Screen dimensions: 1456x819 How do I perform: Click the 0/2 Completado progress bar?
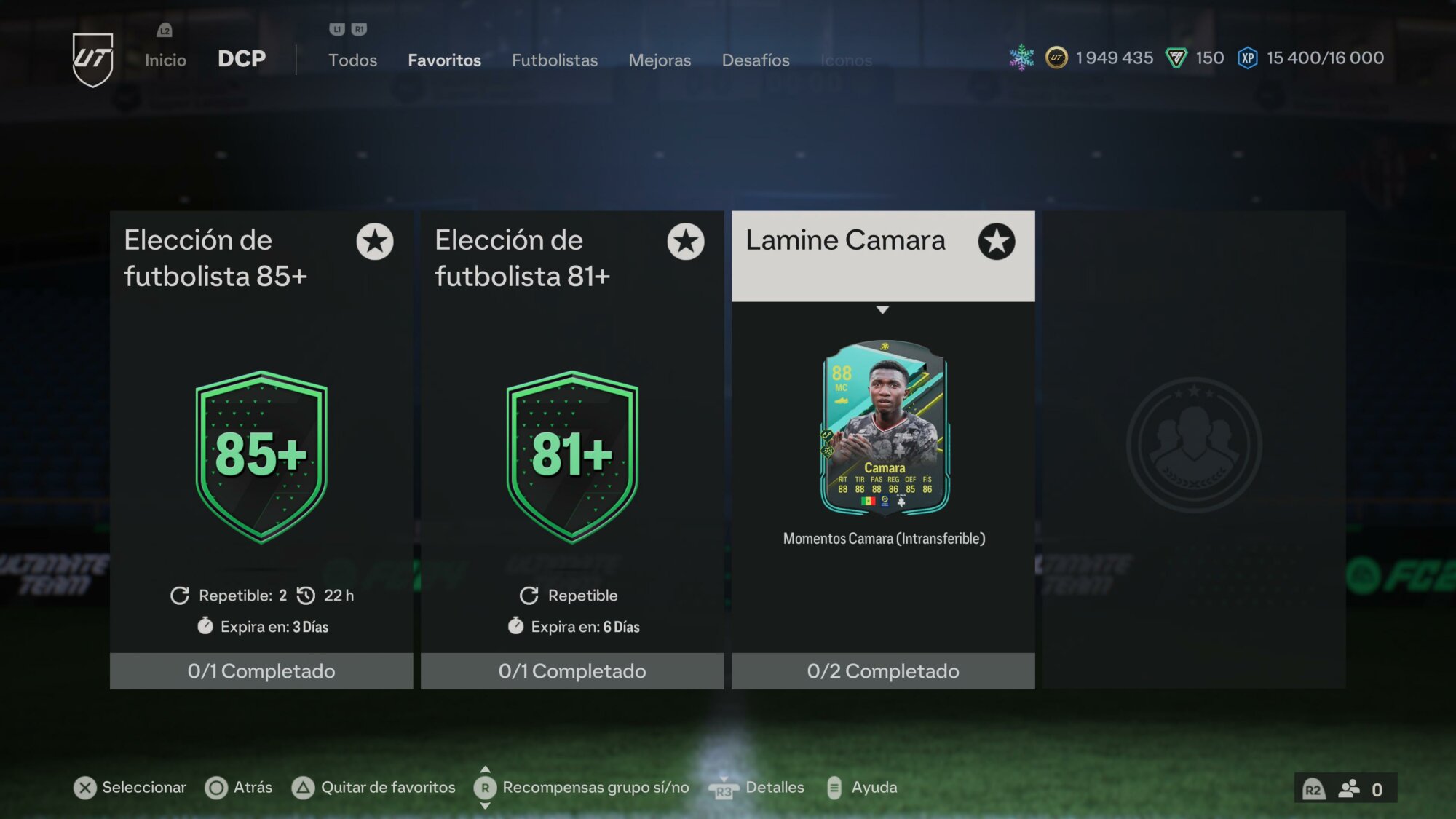pos(883,671)
